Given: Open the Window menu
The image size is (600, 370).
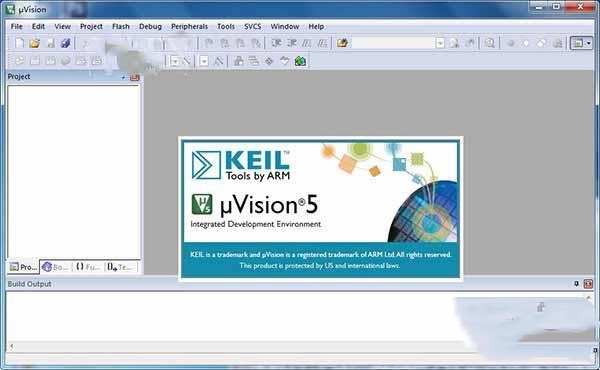Looking at the screenshot, I should [285, 26].
